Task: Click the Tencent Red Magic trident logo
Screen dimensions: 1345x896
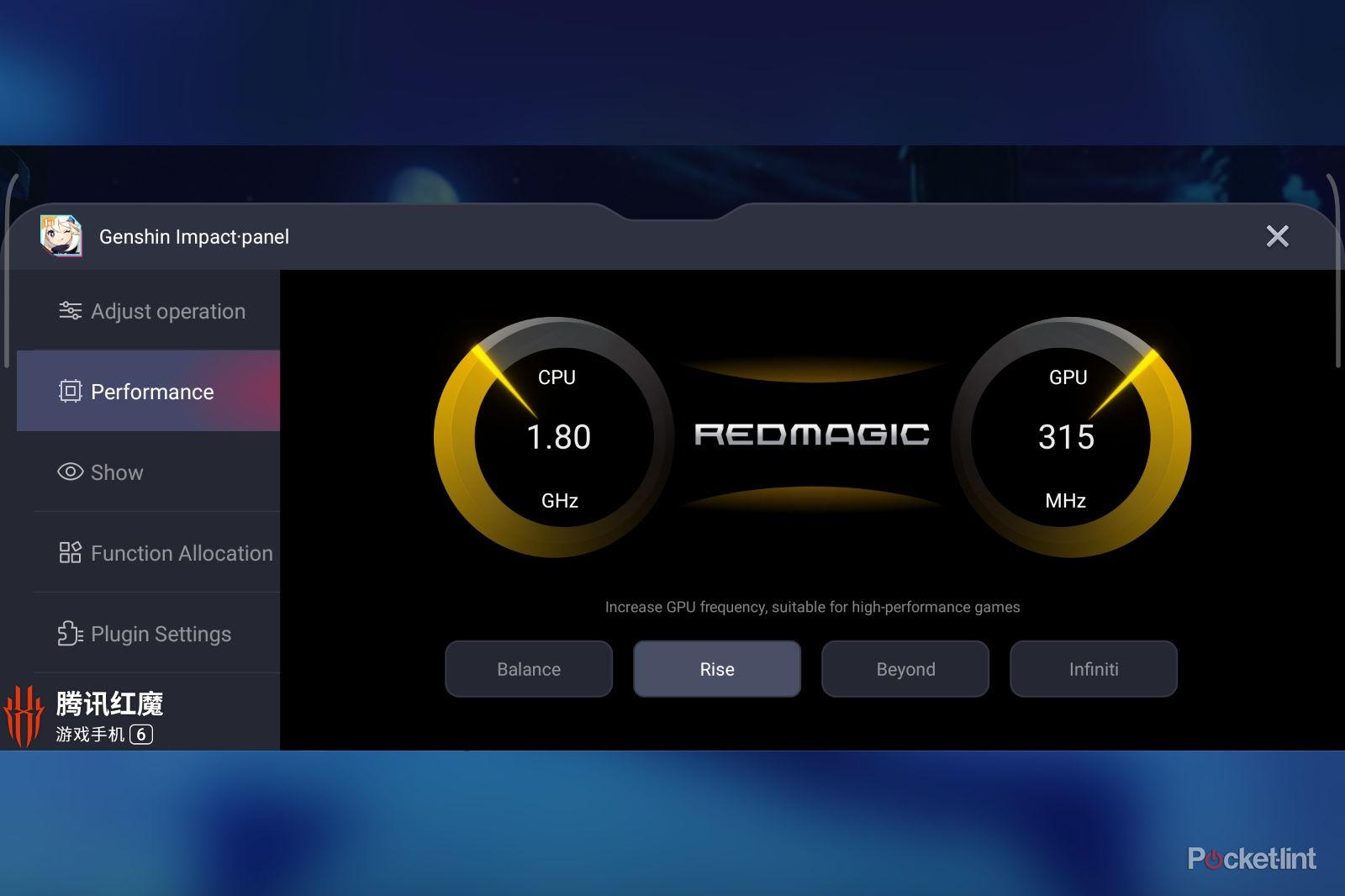Action: (23, 715)
